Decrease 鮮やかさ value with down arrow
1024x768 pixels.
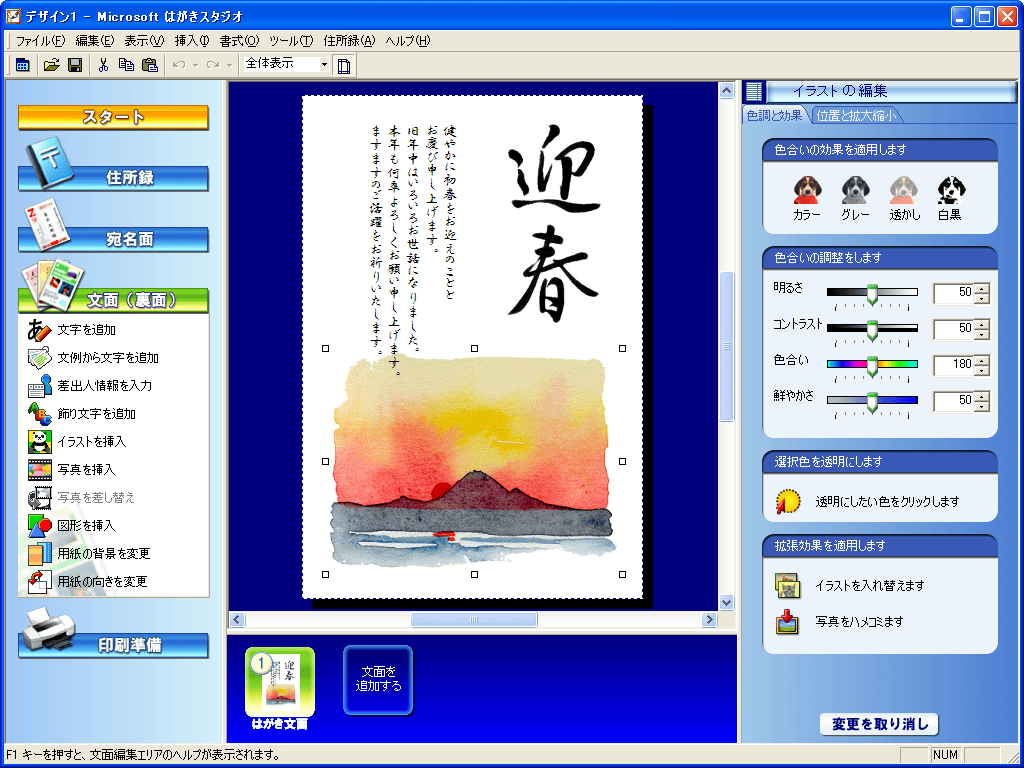(x=982, y=406)
